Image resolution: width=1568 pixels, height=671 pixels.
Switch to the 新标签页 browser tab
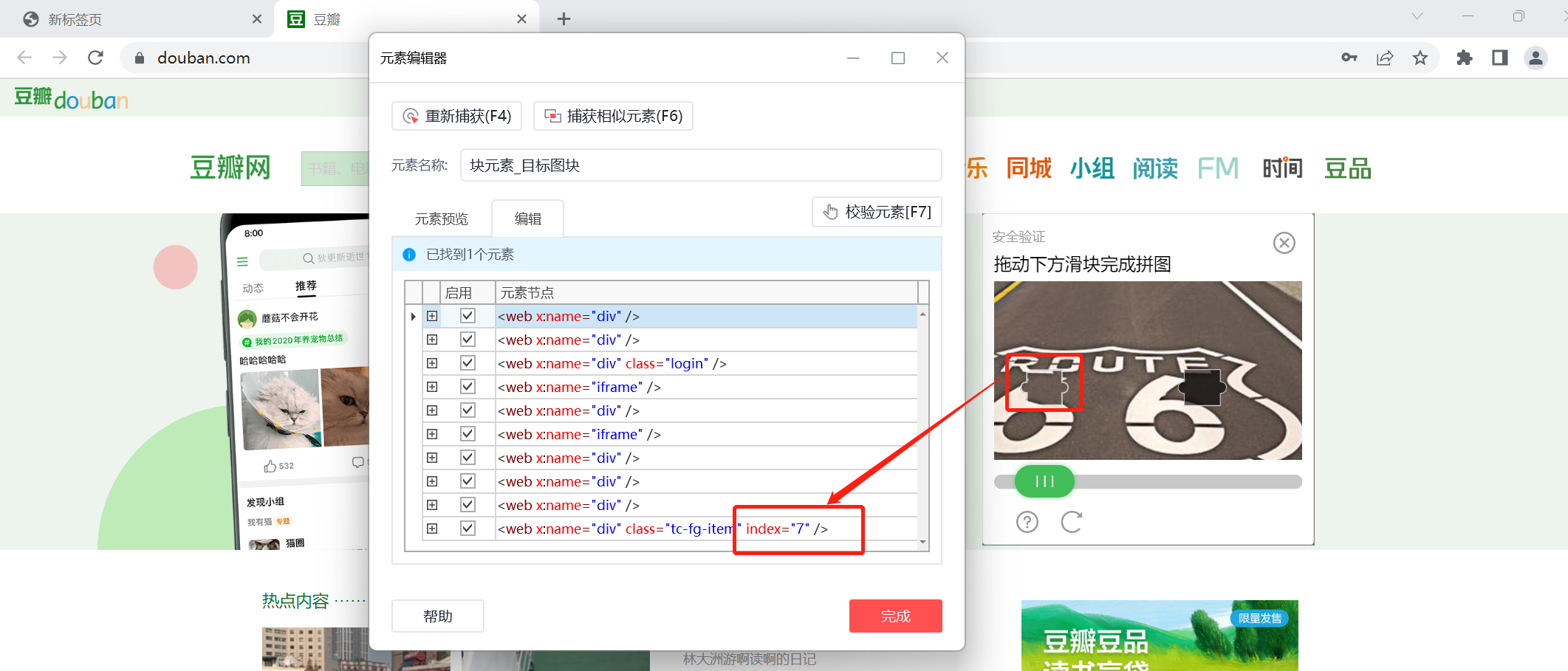coord(137,19)
